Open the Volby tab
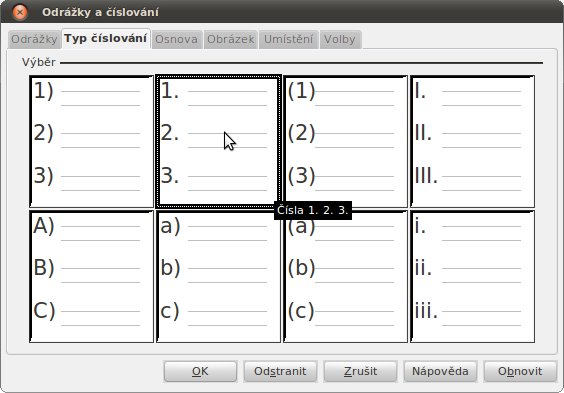The height and width of the screenshot is (393, 564). click(340, 39)
